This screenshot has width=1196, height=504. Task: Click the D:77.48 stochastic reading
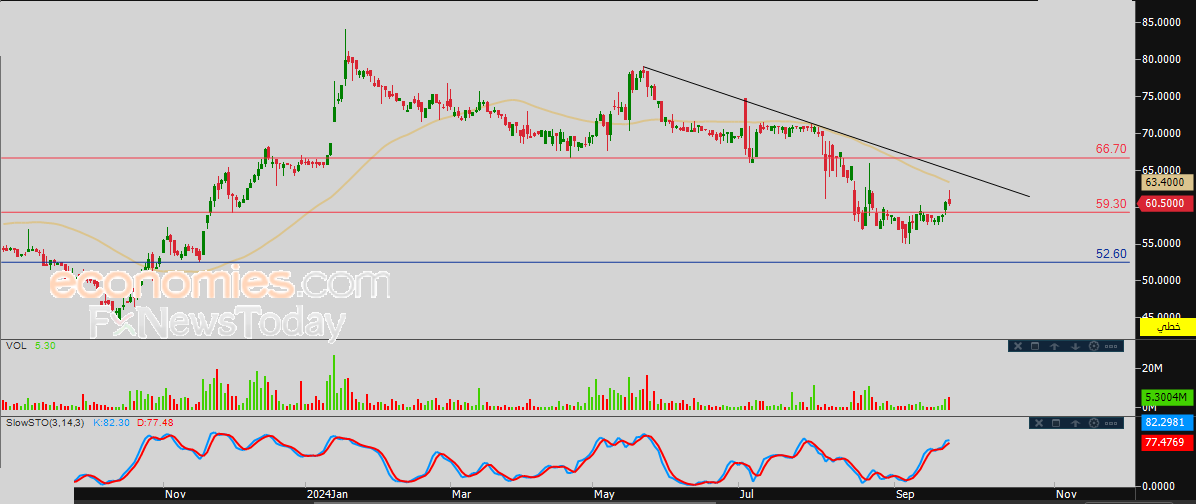[155, 422]
